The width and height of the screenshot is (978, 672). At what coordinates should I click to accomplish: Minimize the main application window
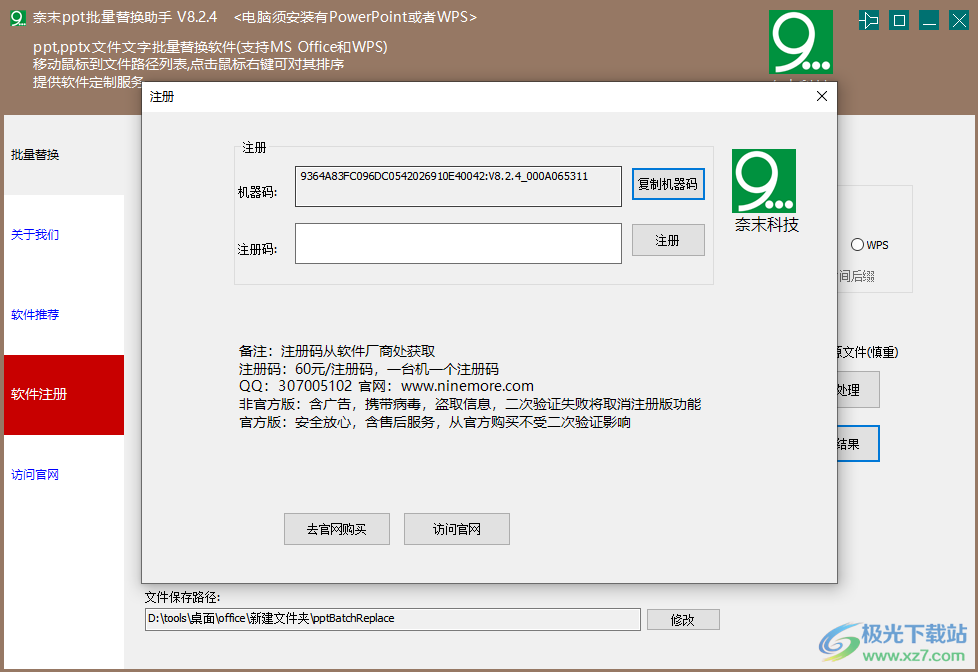point(929,21)
